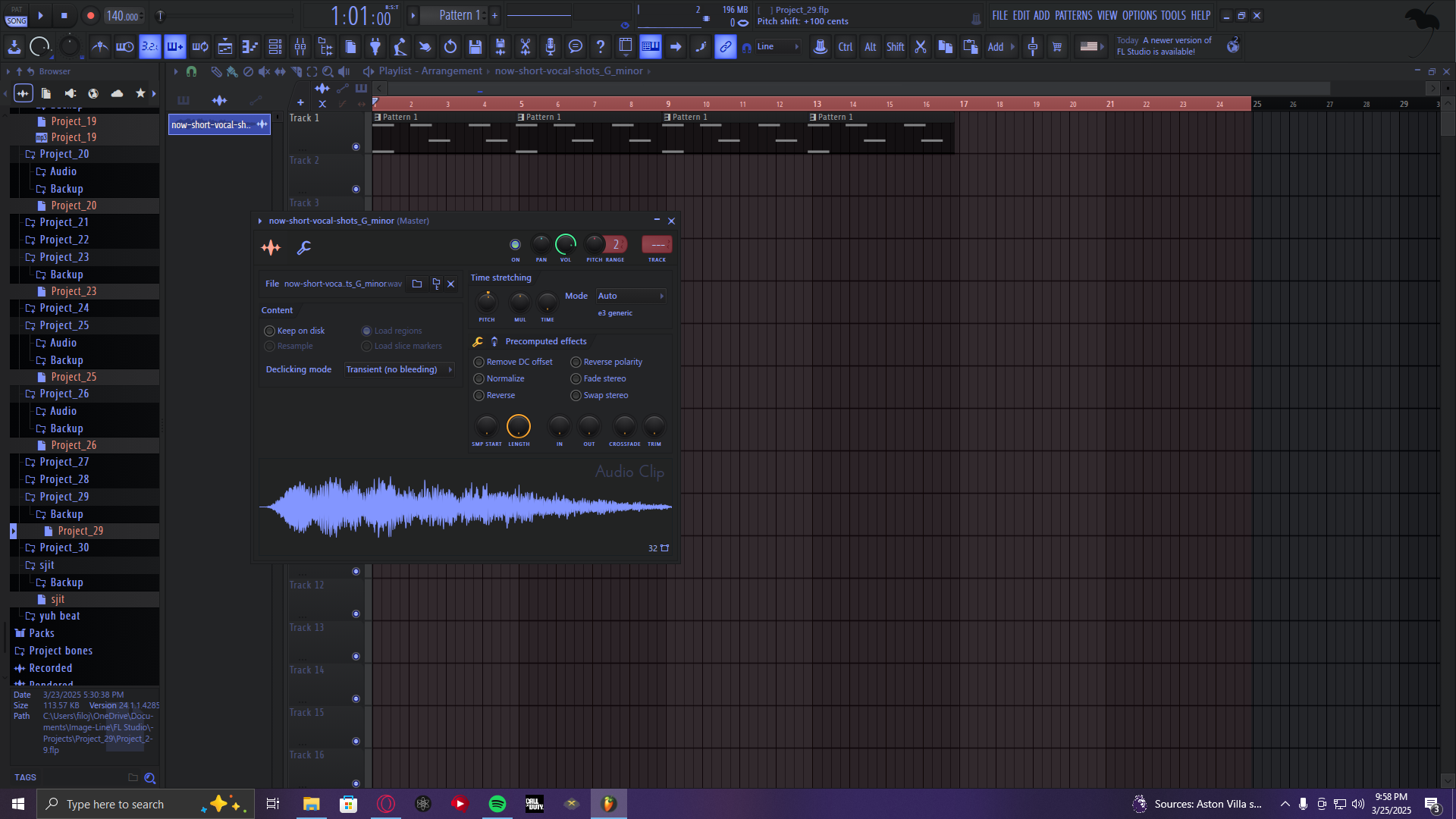Toggle Reverse polarity option
The image size is (1456, 819).
[x=607, y=362]
